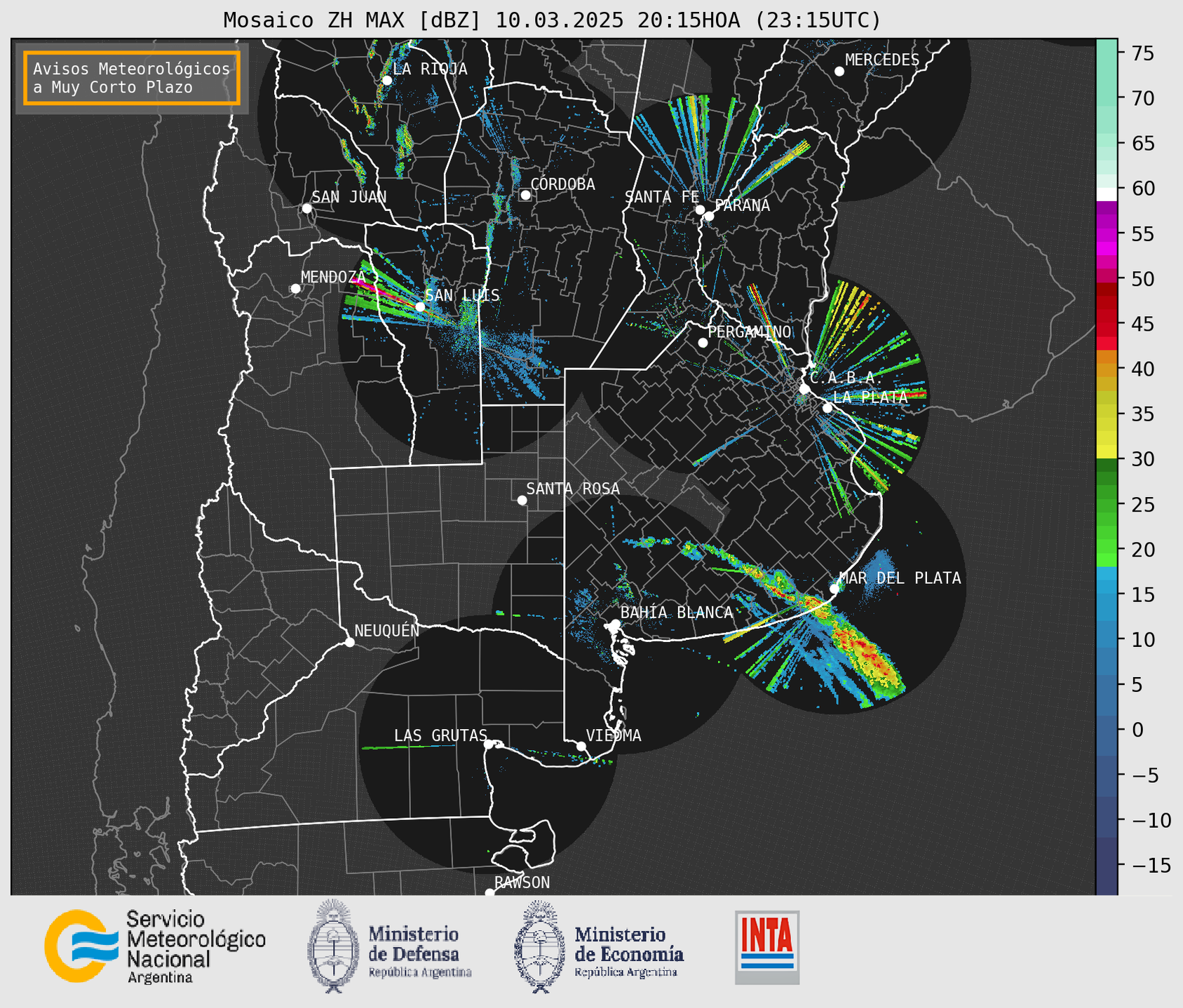
Task: Select the NEUQUÉN city label
Action: click(x=387, y=631)
